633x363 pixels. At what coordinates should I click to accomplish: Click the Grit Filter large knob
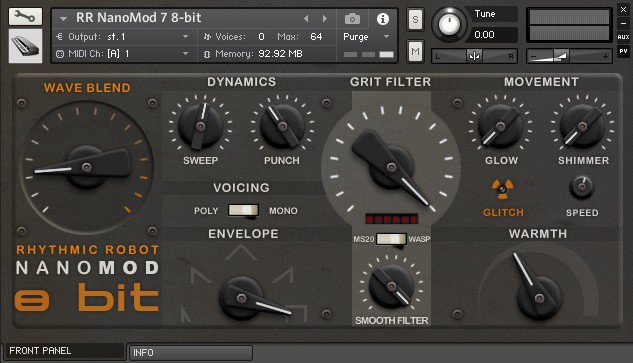click(391, 166)
